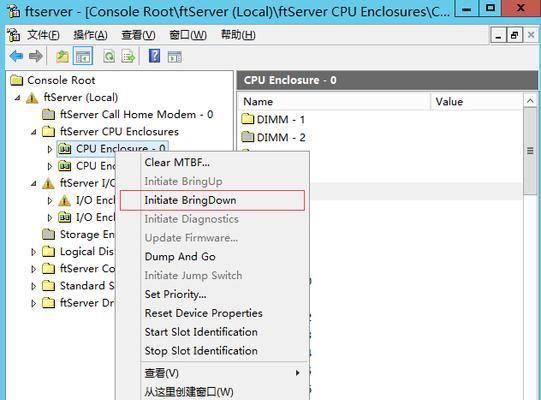The image size is (541, 400).
Task: Click the ftserver title bar icon
Action: point(14,11)
